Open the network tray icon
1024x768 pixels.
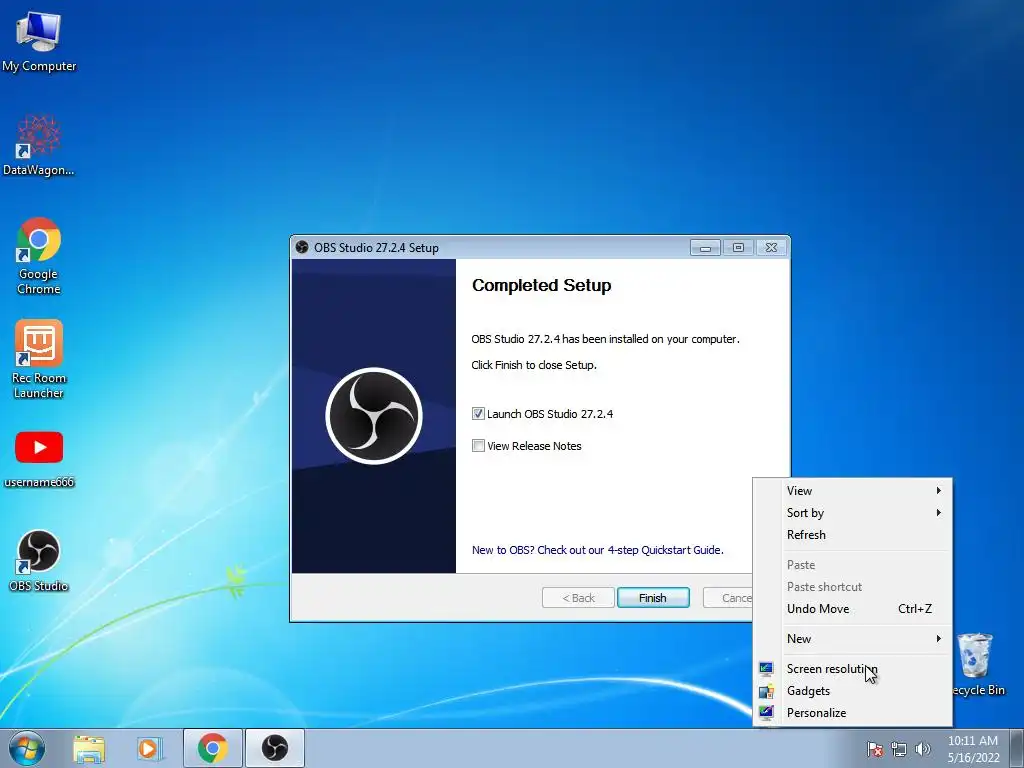[x=899, y=749]
